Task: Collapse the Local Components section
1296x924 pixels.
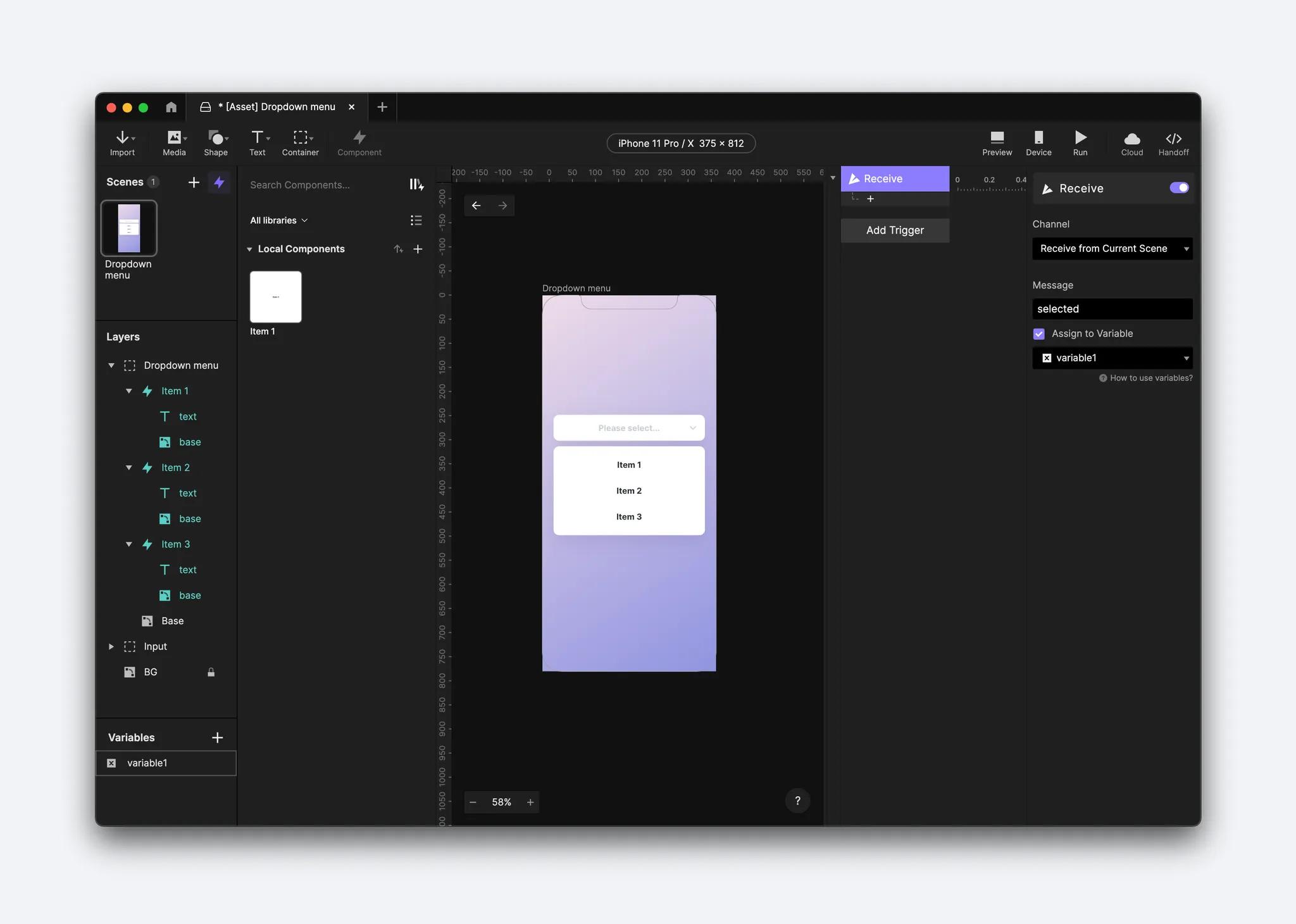Action: click(x=249, y=249)
